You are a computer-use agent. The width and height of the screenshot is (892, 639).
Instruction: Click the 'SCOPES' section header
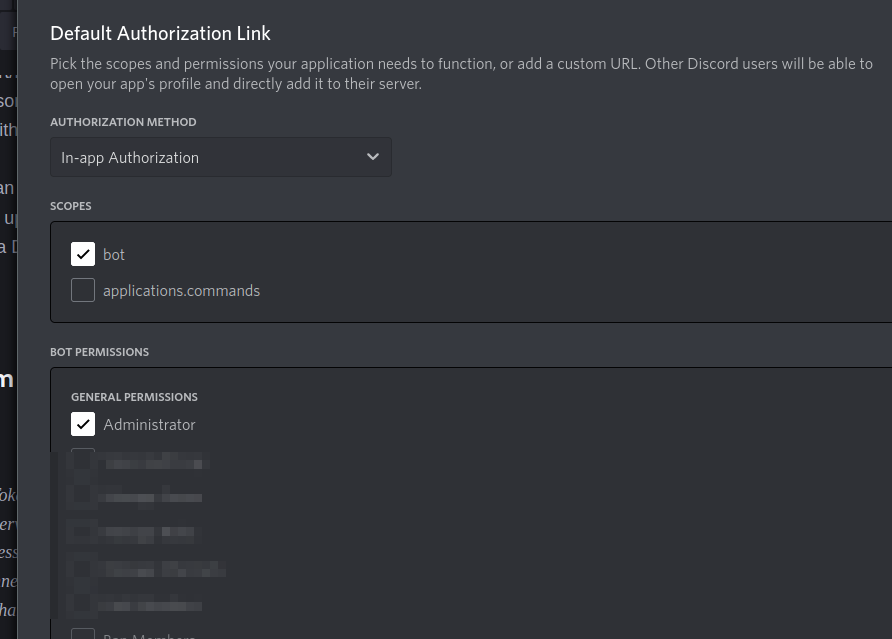point(71,206)
